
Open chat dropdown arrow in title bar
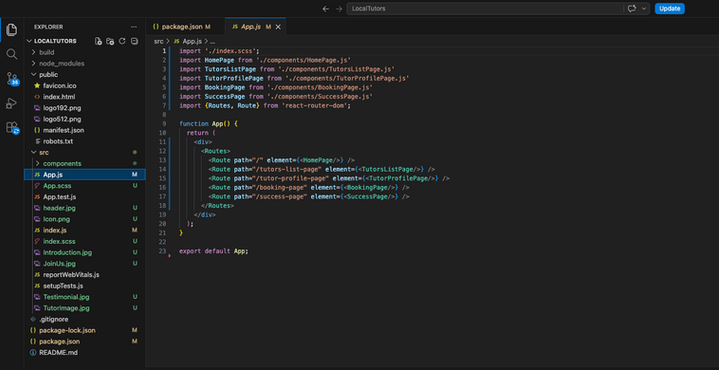(x=644, y=9)
